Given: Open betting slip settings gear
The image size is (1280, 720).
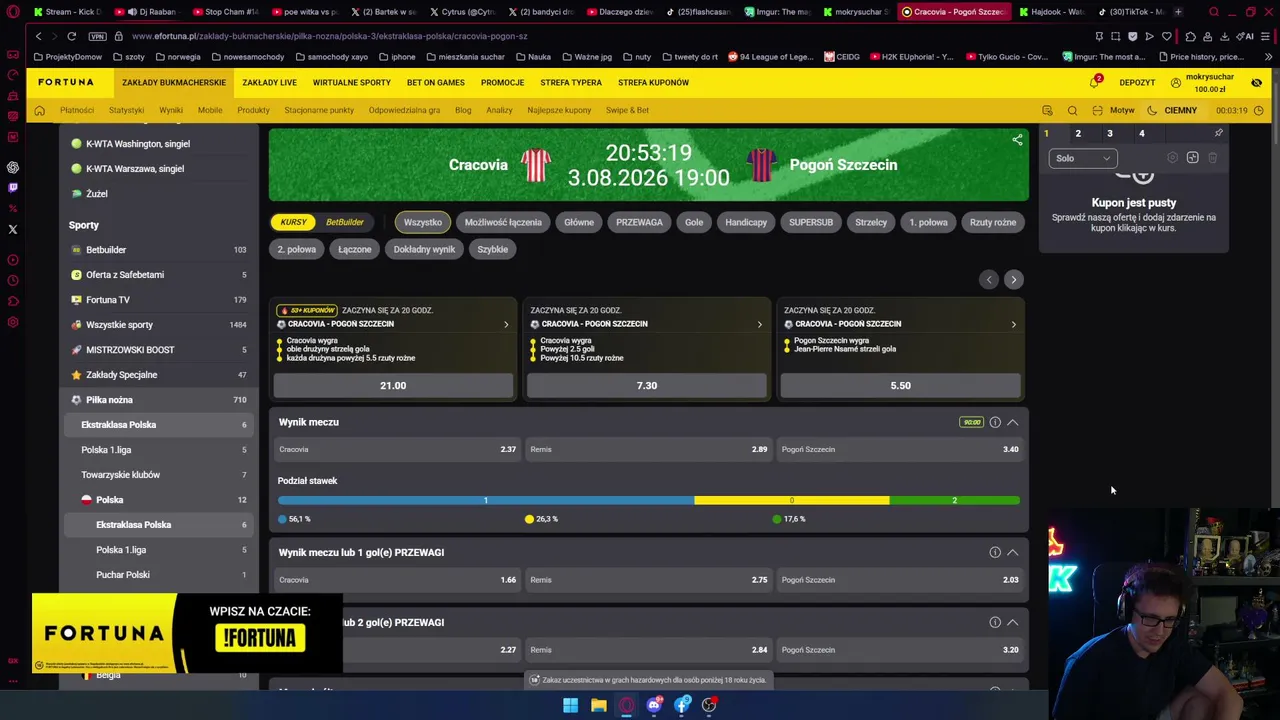Looking at the screenshot, I should (x=1172, y=158).
